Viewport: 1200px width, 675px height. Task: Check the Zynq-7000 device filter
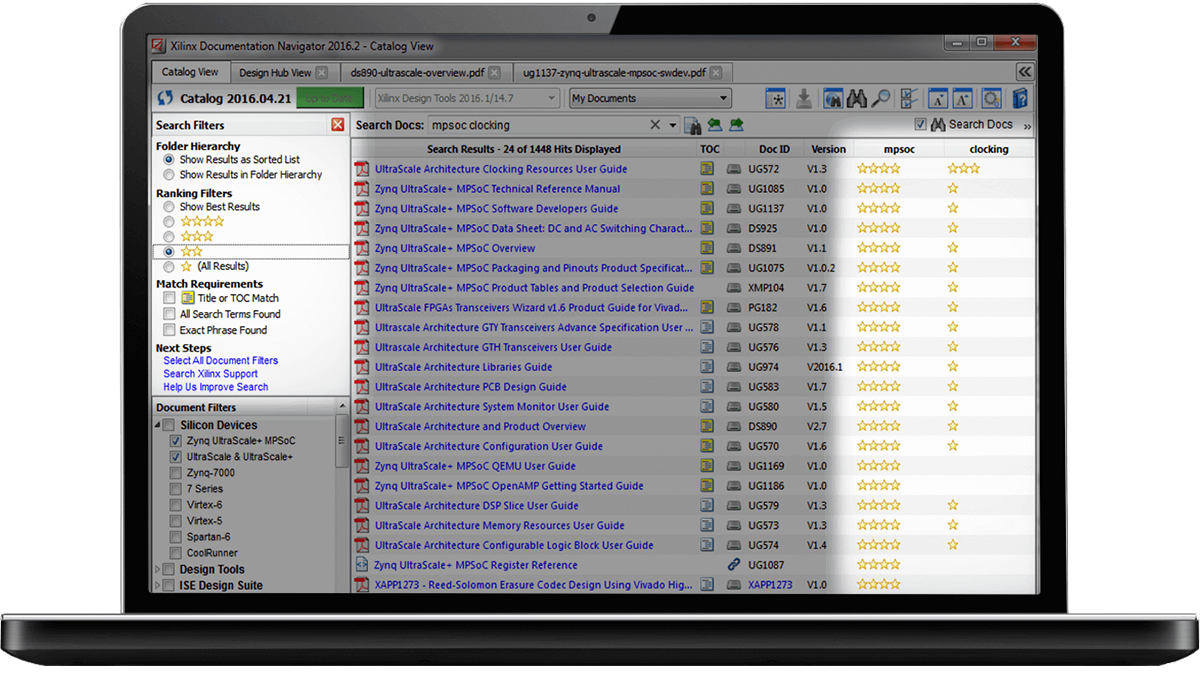pos(176,473)
